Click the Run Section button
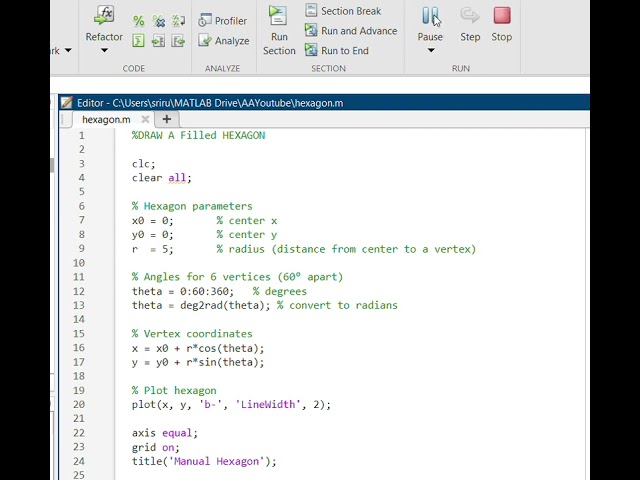 pyautogui.click(x=279, y=30)
